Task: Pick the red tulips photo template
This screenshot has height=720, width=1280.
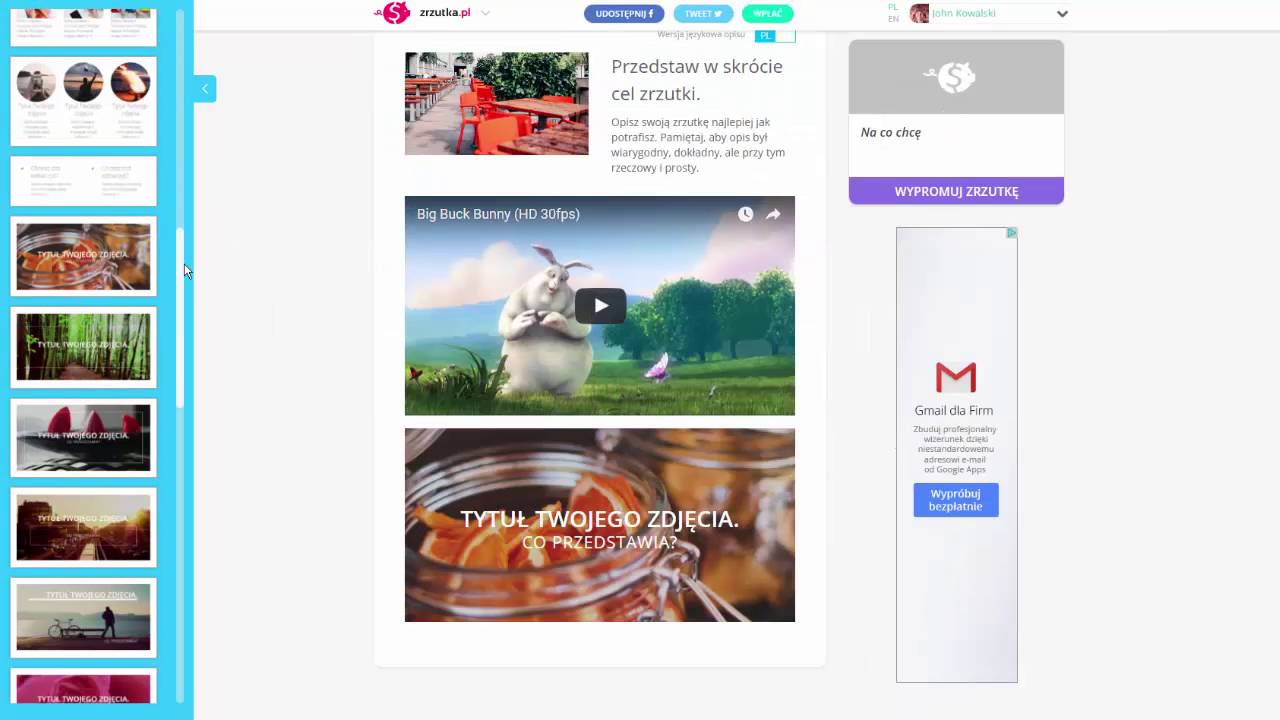Action: pyautogui.click(x=84, y=437)
